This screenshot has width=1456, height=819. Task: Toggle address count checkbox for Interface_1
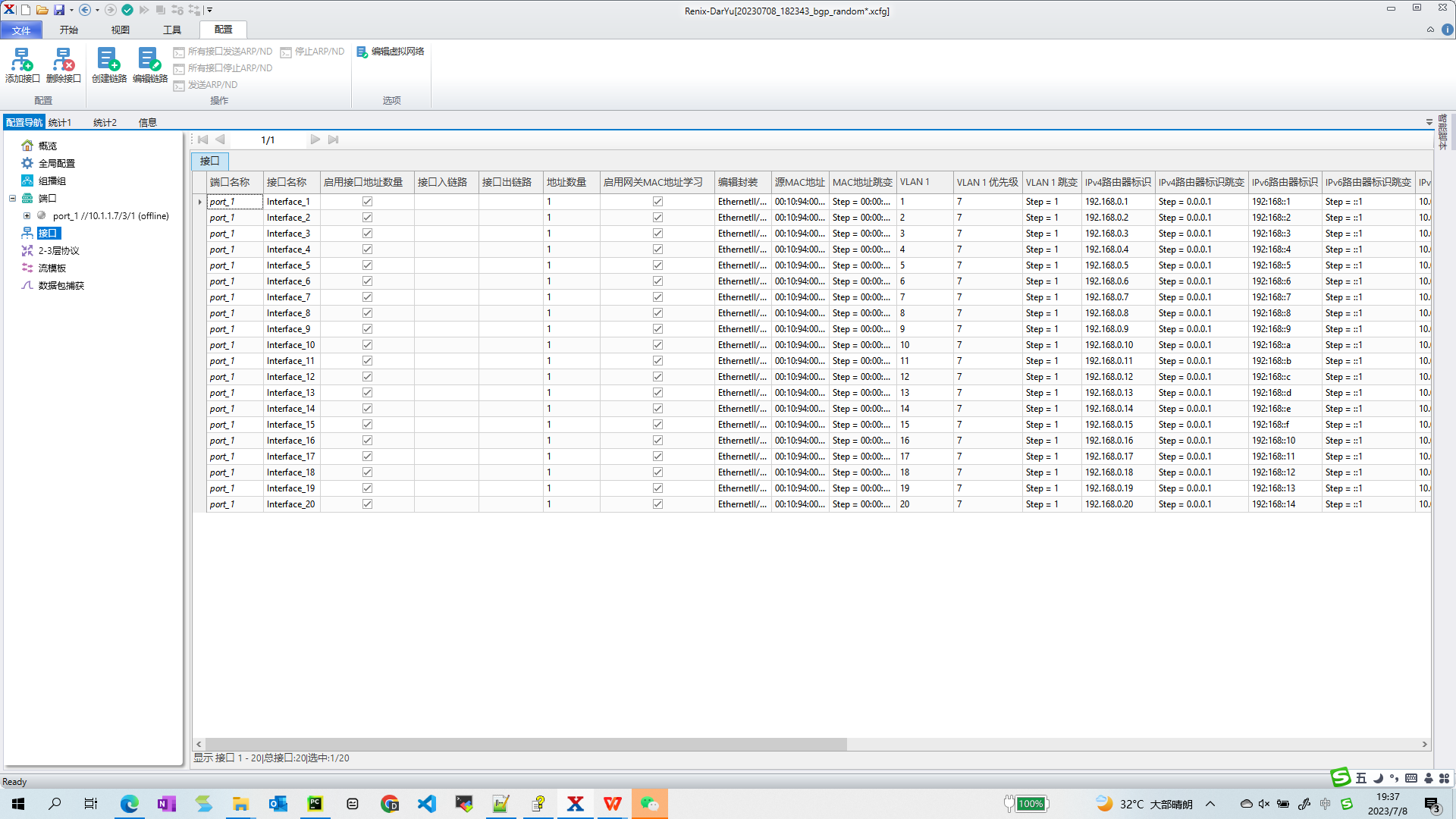pyautogui.click(x=367, y=202)
